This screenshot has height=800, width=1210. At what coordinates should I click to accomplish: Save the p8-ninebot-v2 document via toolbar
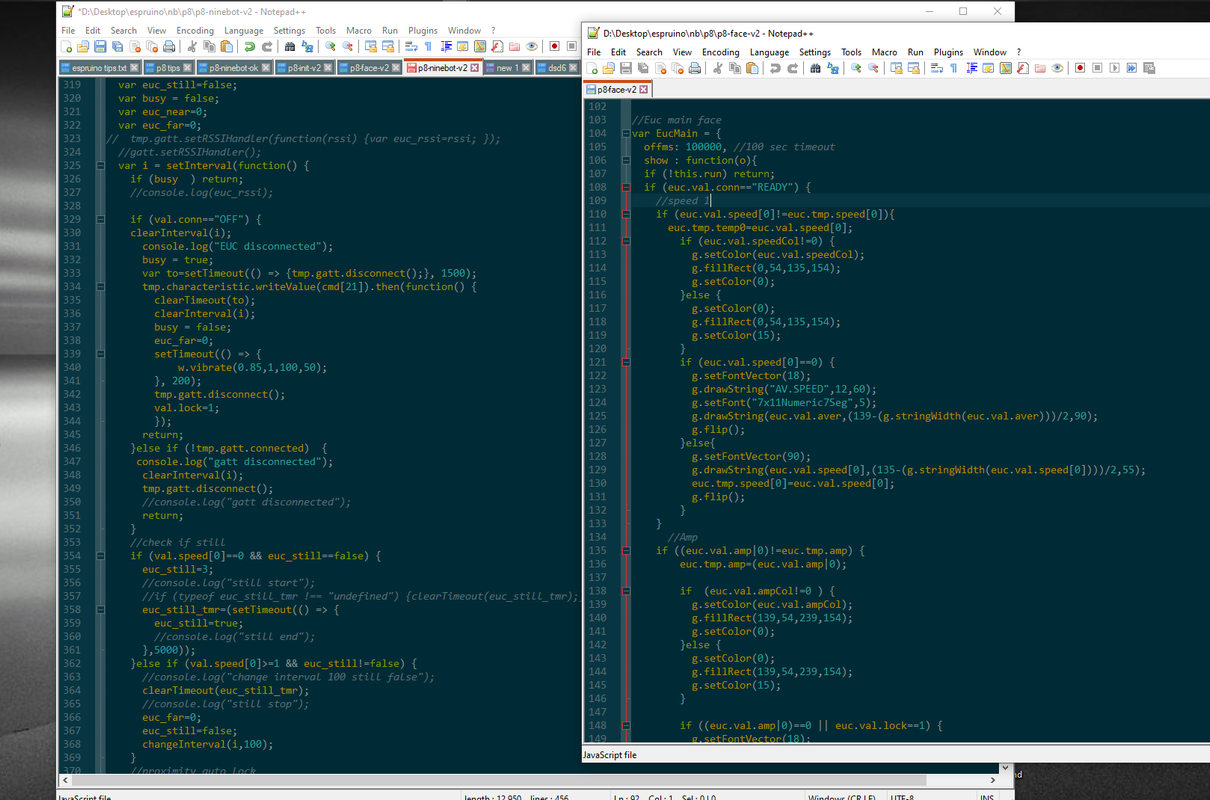pos(100,46)
